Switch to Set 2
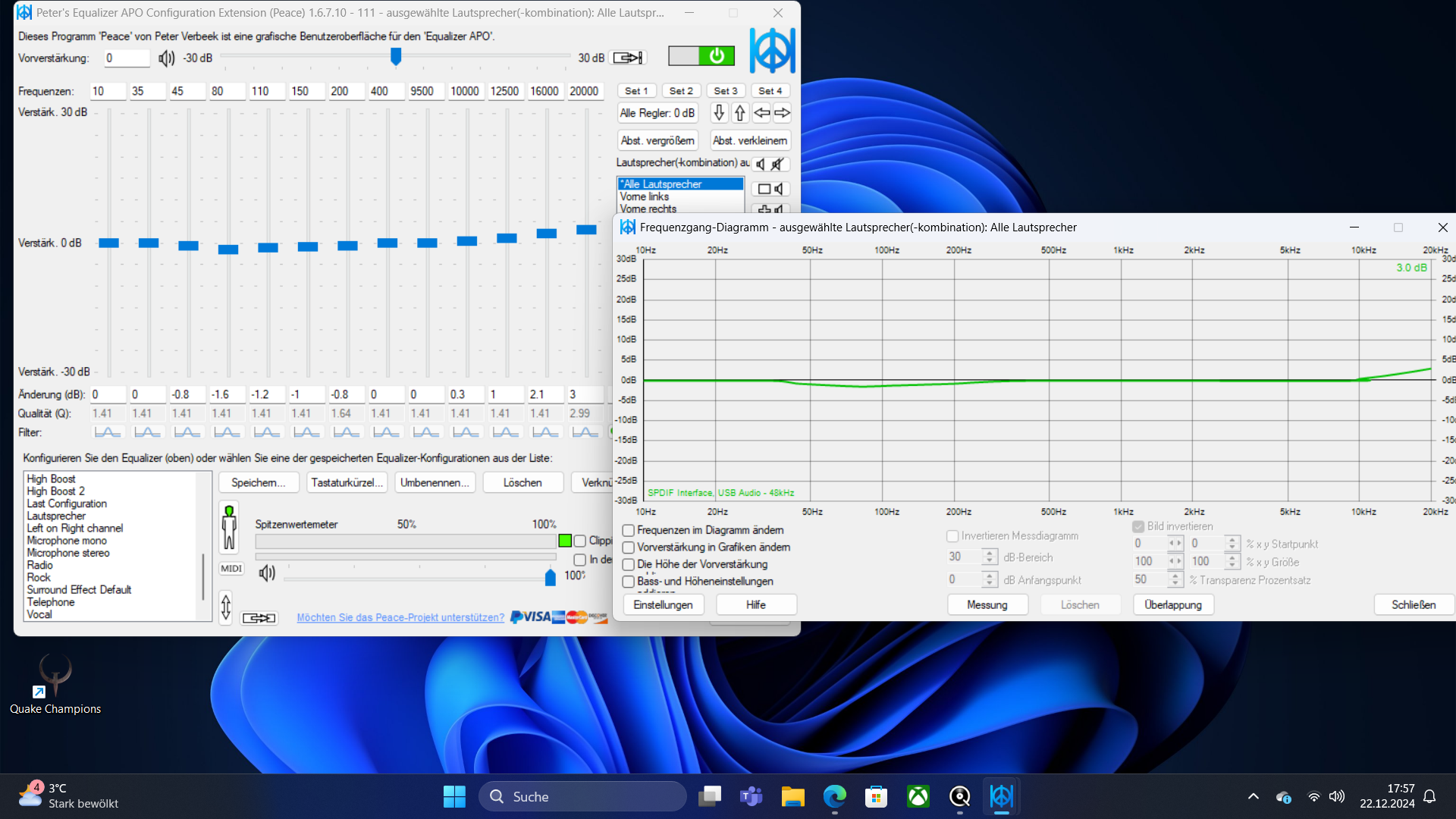Image resolution: width=1456 pixels, height=819 pixels. coord(680,91)
